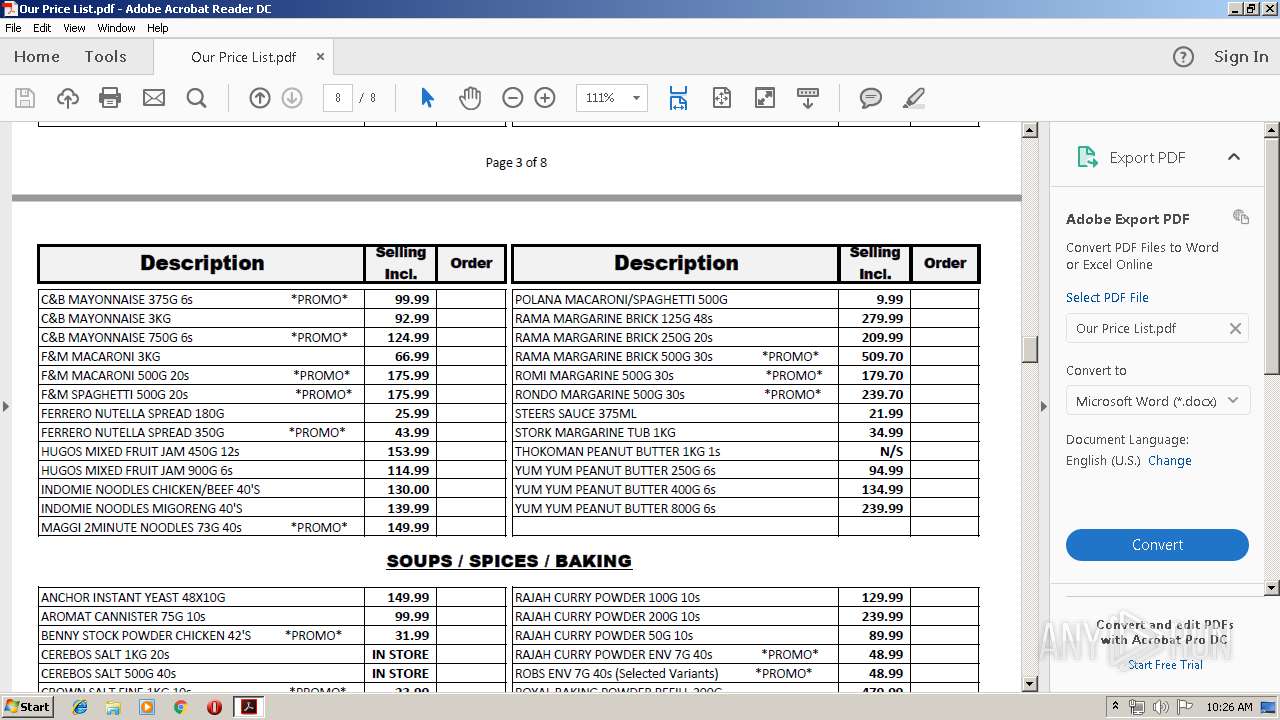Image resolution: width=1280 pixels, height=720 pixels.
Task: Click the Save file icon
Action: tap(25, 98)
